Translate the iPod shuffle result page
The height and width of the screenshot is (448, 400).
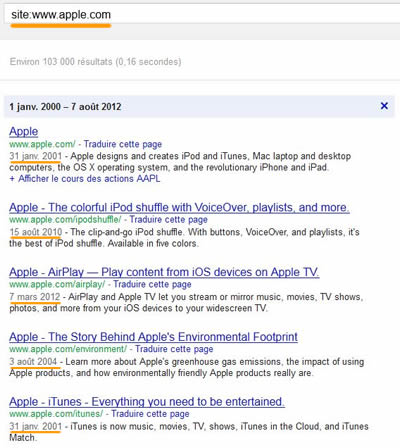(168, 220)
